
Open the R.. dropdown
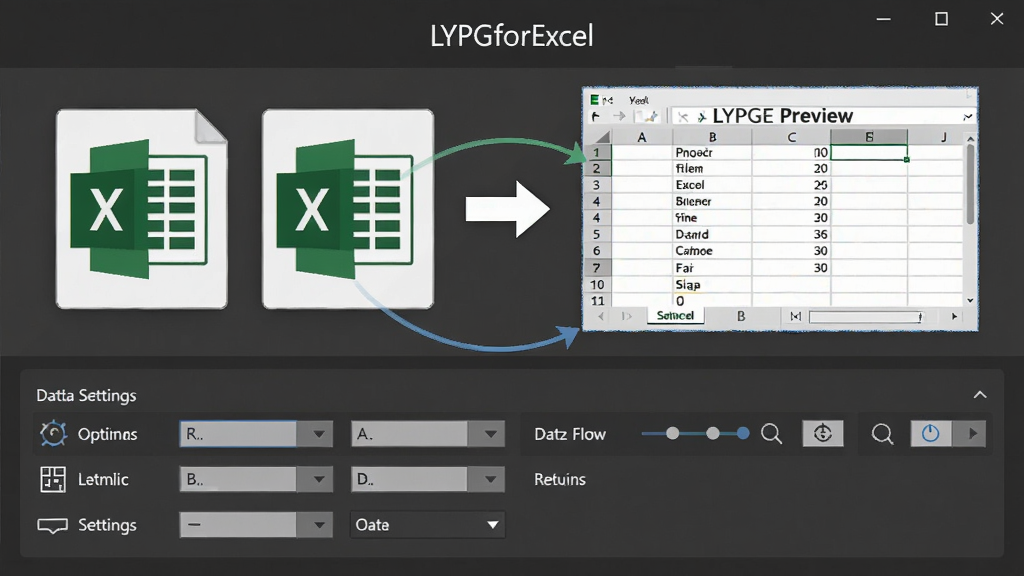pyautogui.click(x=256, y=434)
